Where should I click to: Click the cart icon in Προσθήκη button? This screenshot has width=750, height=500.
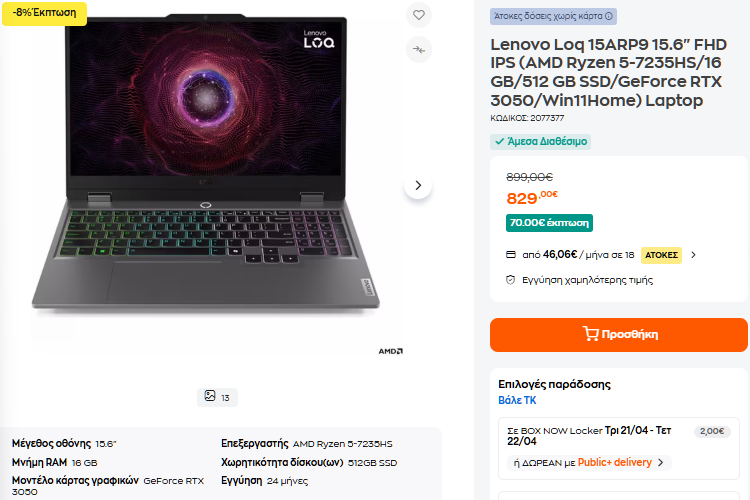point(590,334)
